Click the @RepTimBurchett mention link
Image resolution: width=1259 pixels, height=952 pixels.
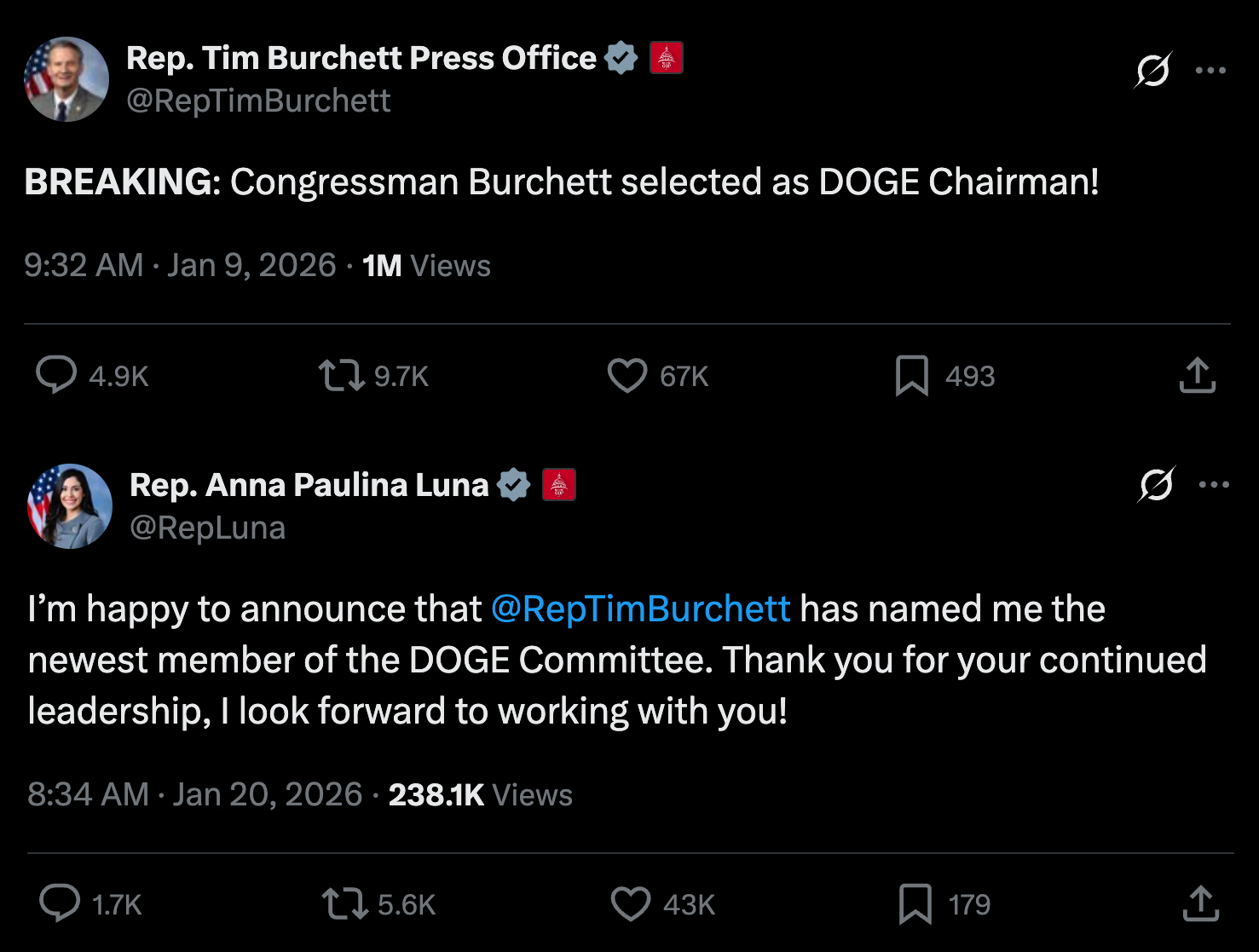640,609
